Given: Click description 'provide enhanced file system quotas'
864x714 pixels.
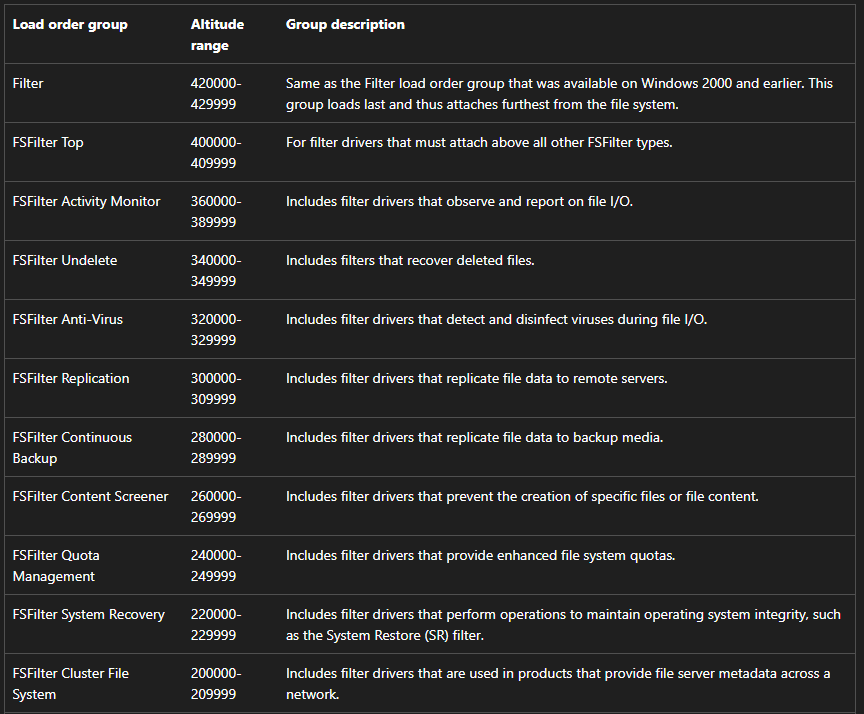Looking at the screenshot, I should coord(480,555).
